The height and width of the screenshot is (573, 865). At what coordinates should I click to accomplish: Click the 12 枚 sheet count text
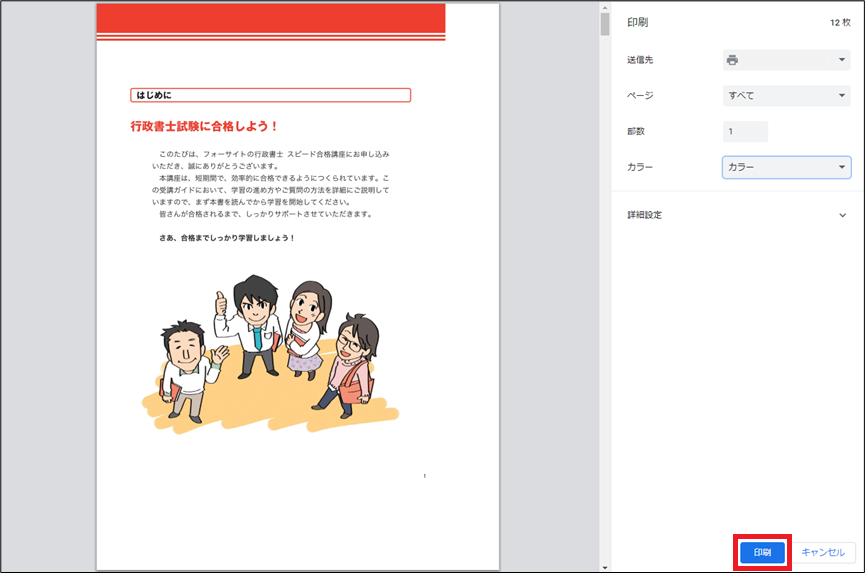coord(840,23)
